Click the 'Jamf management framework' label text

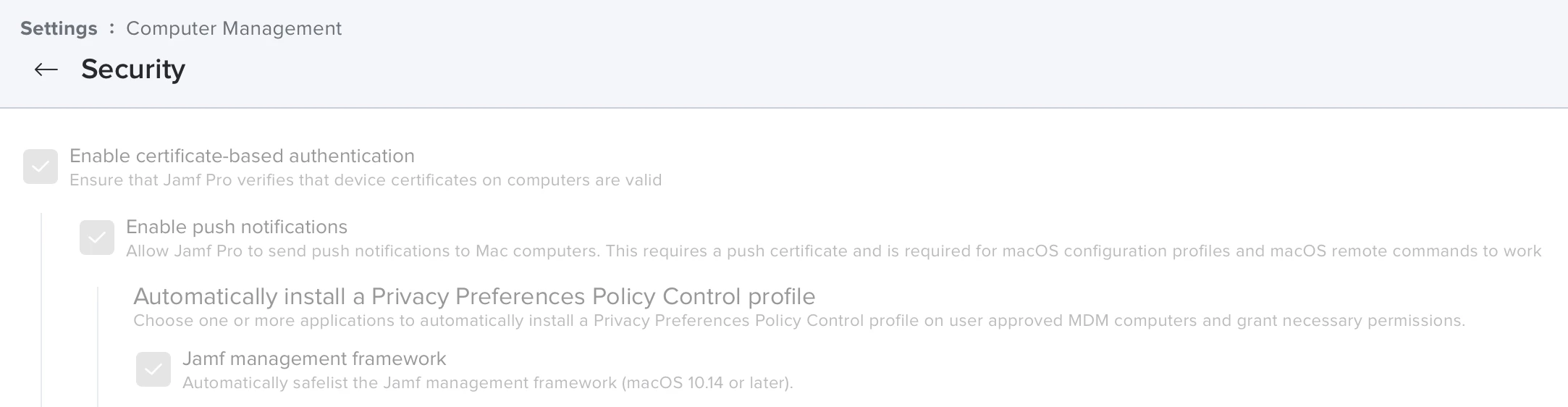[314, 358]
